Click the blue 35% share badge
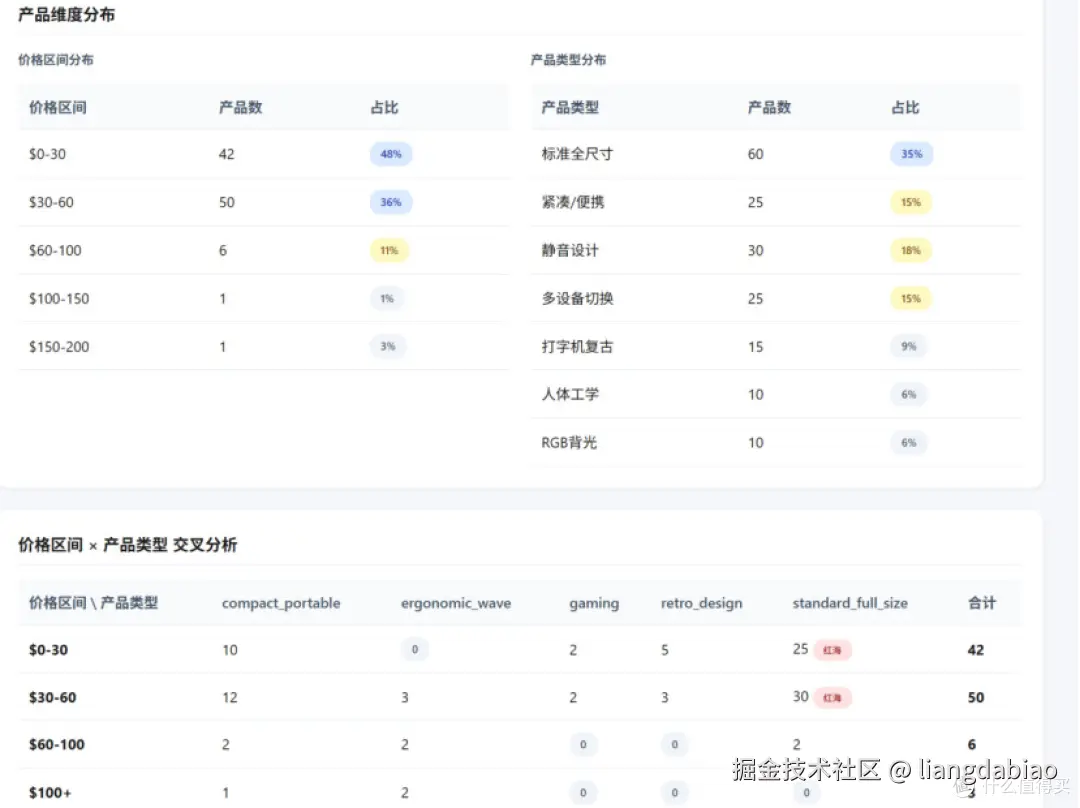Viewport: 1080px width, 808px height. coord(911,154)
